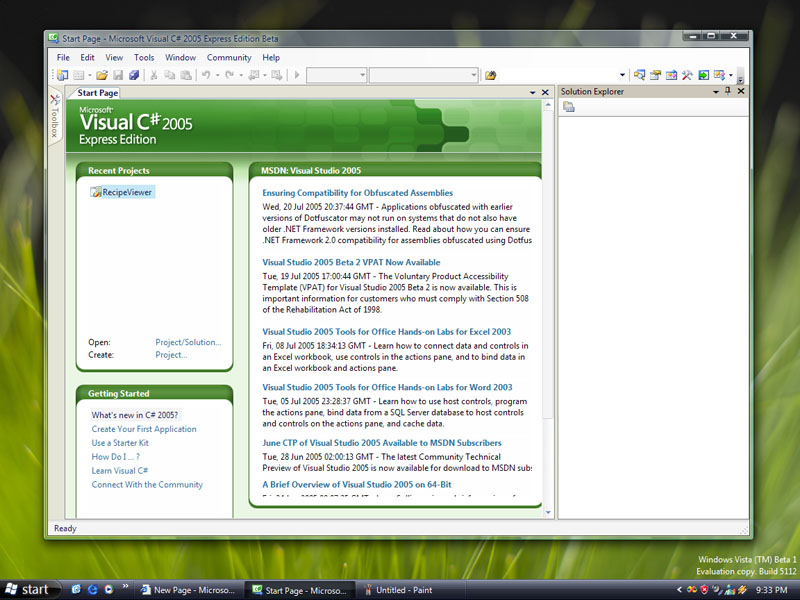This screenshot has width=800, height=600.
Task: Click the Properties icon in Solution Explorer
Action: click(x=569, y=107)
